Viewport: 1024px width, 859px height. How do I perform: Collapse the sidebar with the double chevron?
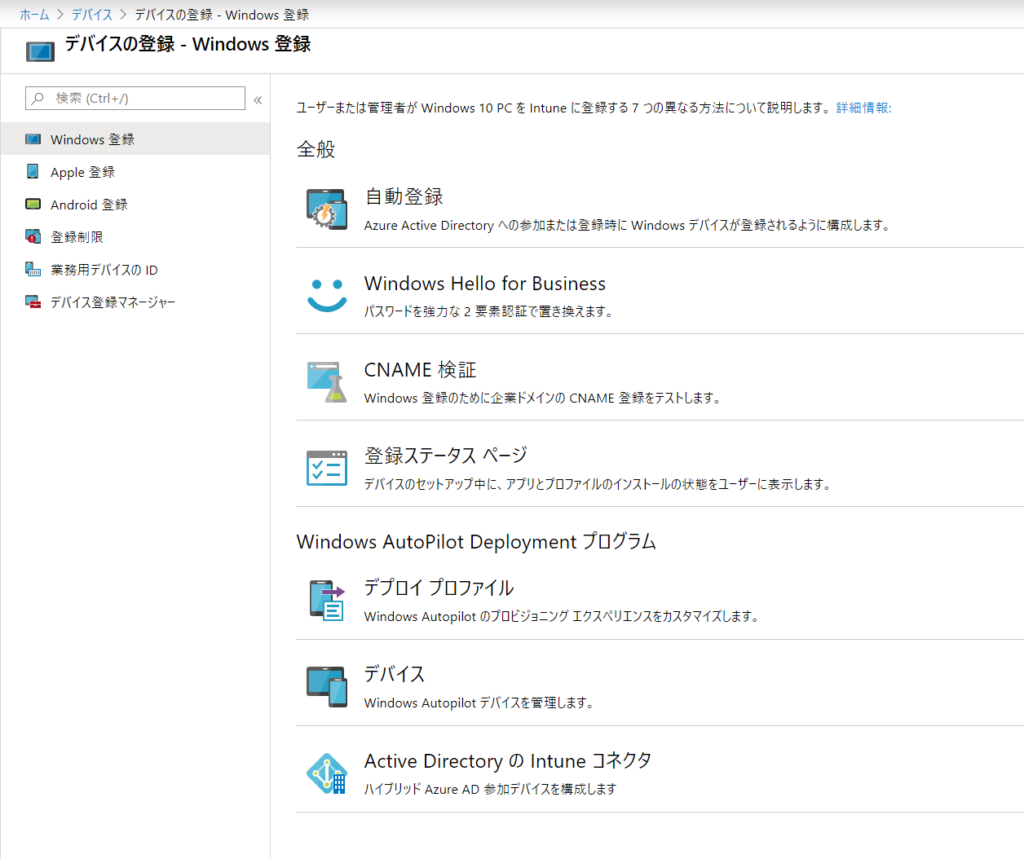coord(258,100)
